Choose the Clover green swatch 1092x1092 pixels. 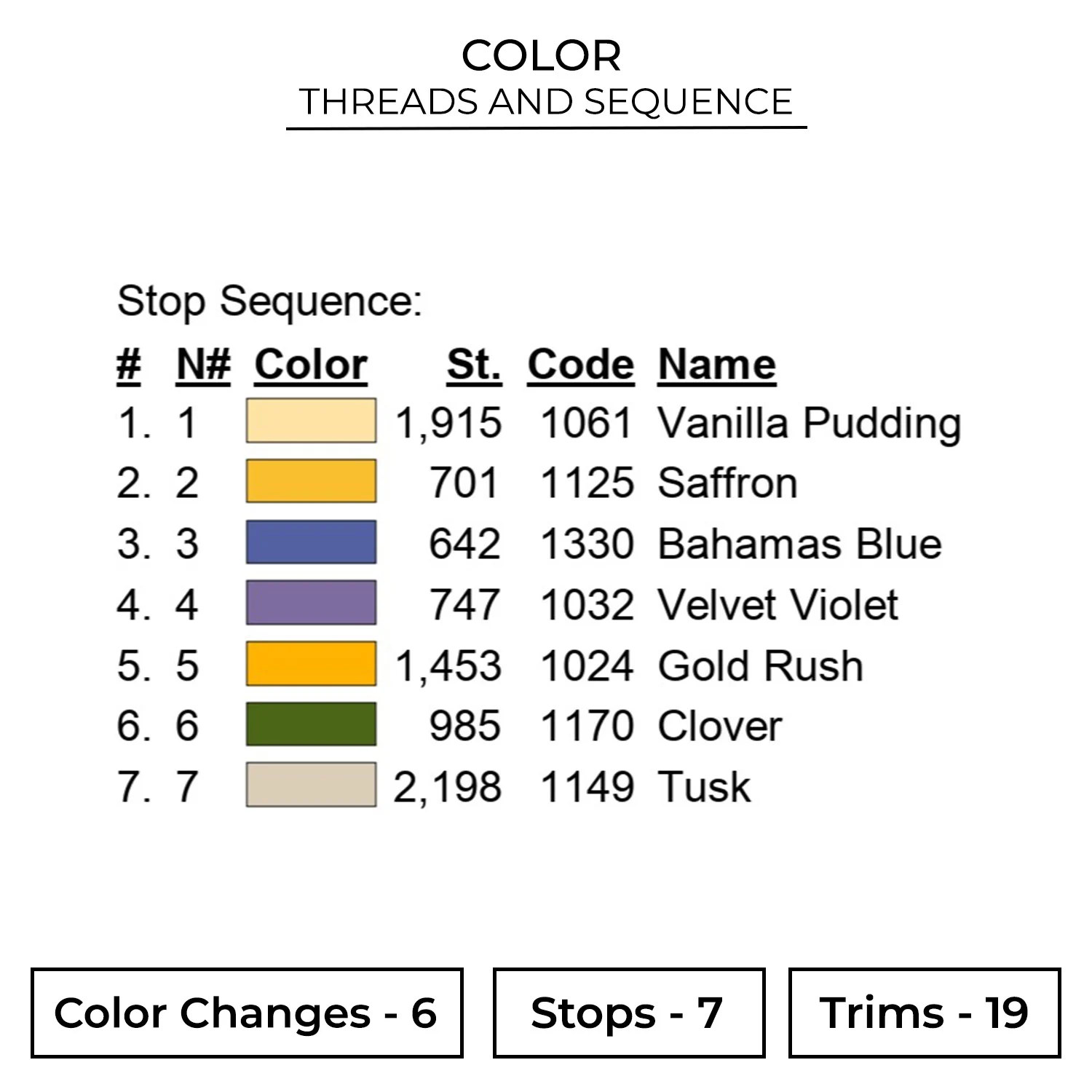tap(311, 724)
